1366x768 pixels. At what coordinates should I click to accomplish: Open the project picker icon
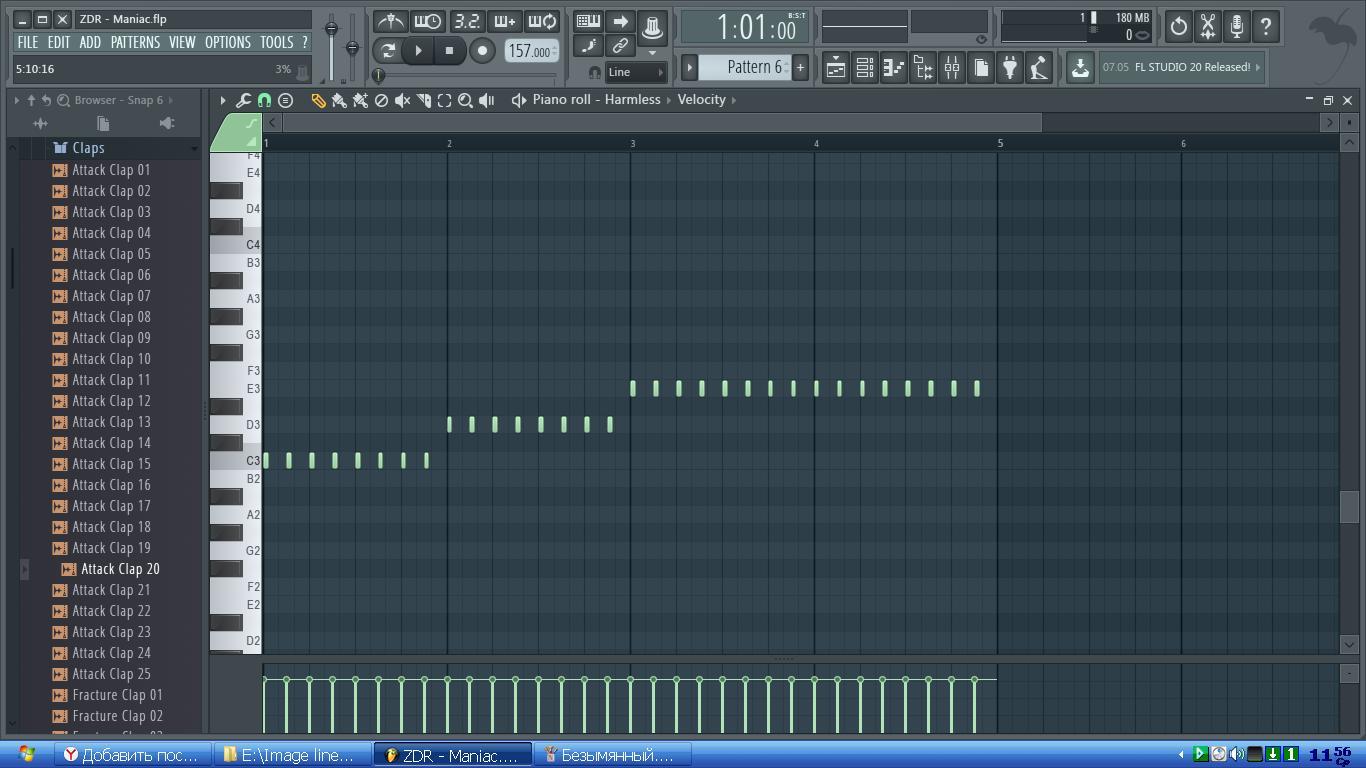click(981, 68)
